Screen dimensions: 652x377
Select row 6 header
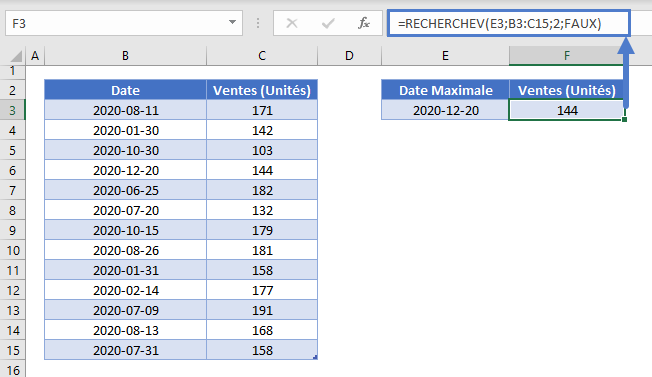[x=12, y=170]
